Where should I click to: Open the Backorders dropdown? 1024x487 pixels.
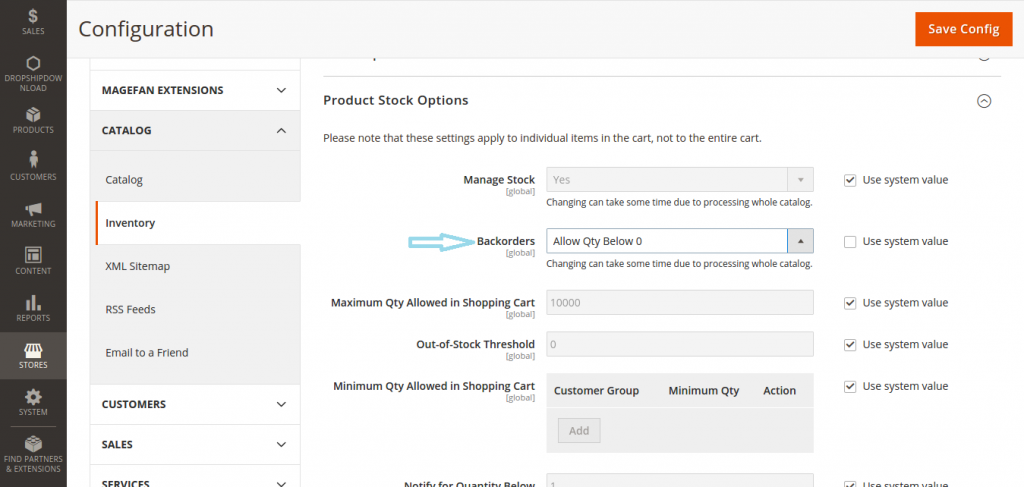[x=680, y=241]
